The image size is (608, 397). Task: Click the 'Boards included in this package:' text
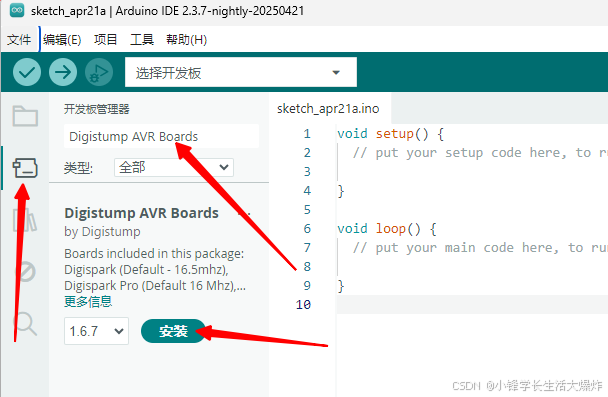click(154, 254)
